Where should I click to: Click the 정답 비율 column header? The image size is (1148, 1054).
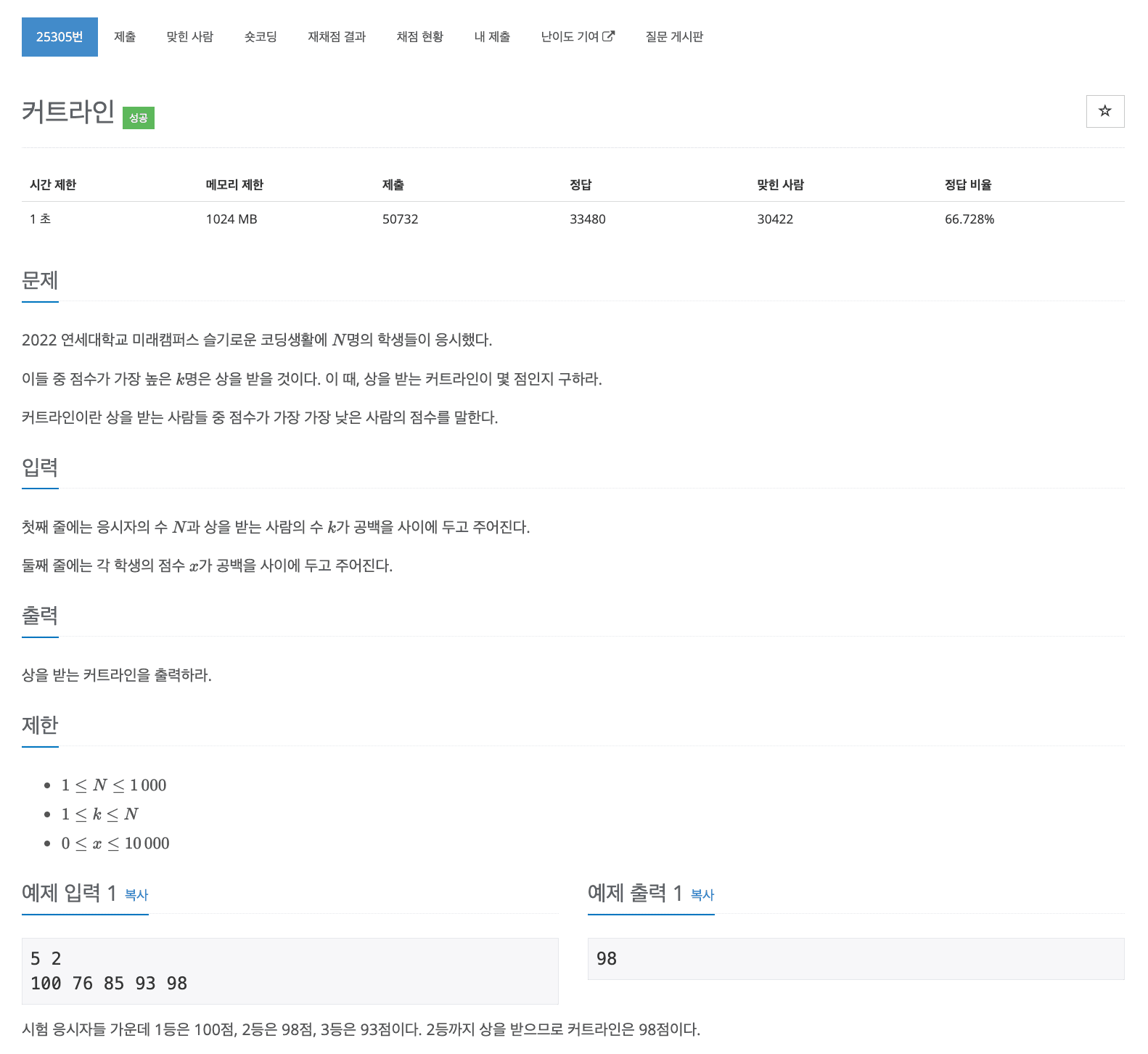pyautogui.click(x=968, y=184)
